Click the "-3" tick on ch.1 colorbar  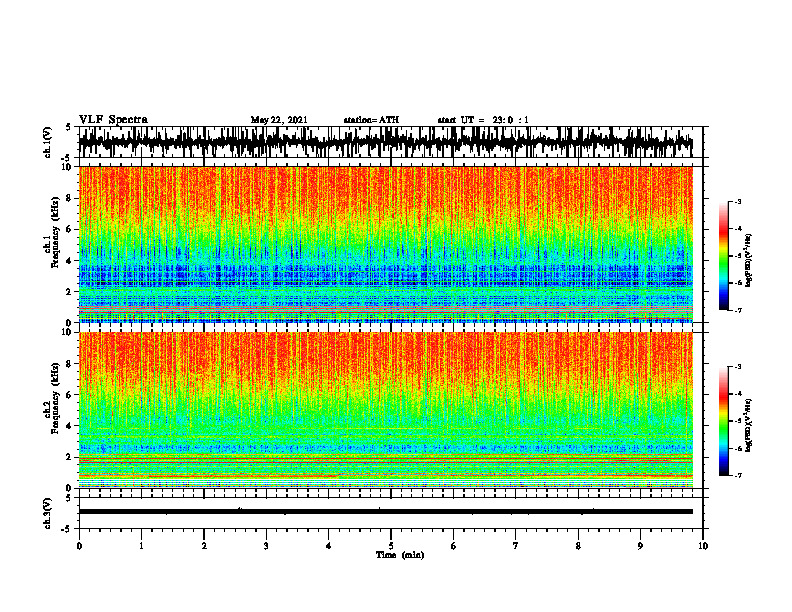(738, 201)
